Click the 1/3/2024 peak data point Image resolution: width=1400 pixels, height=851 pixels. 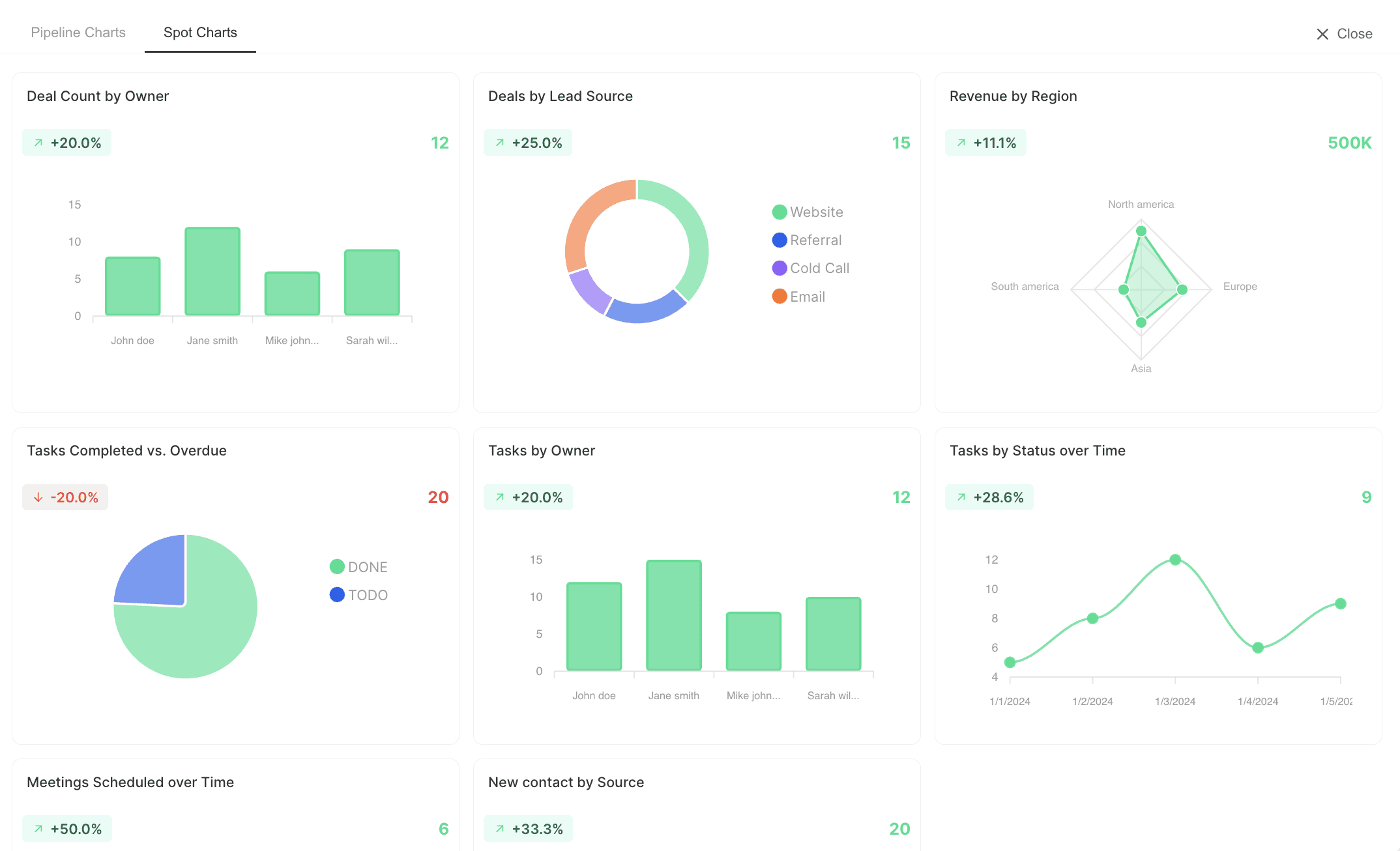[1175, 560]
